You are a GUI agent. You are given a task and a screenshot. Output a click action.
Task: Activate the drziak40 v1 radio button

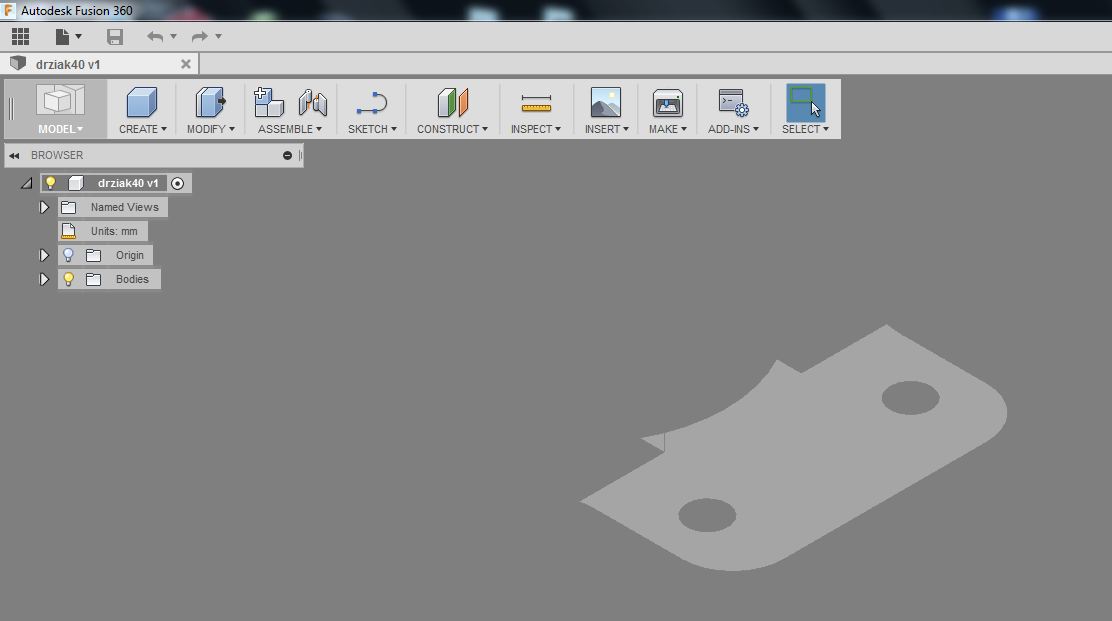(178, 183)
